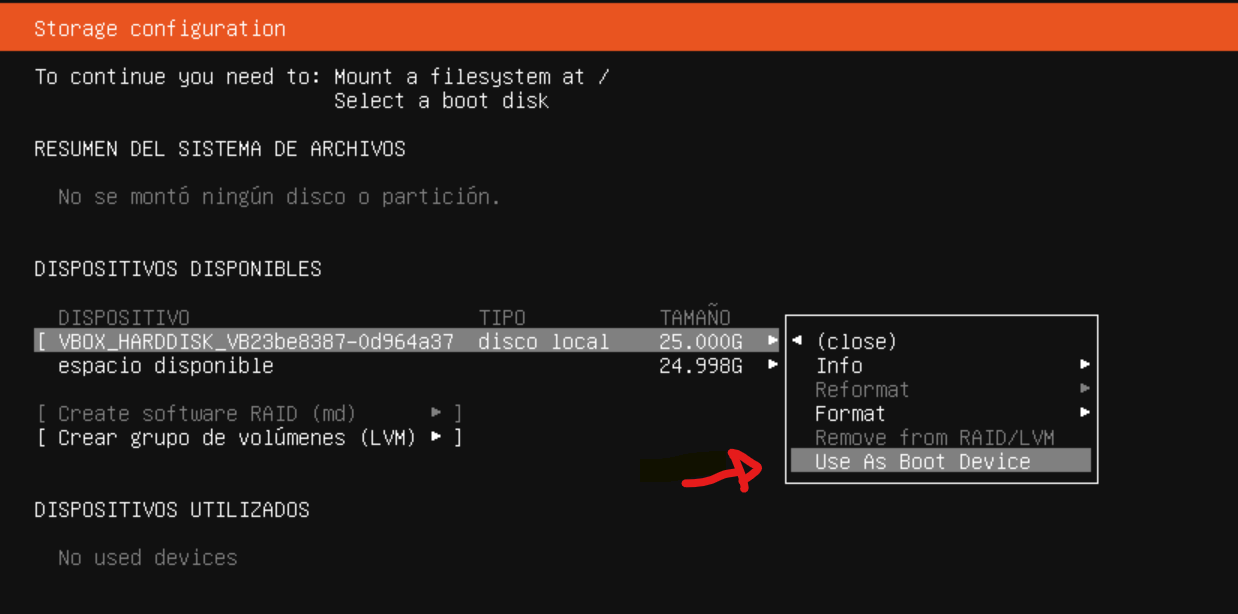Select the Reformat menu entry

tap(862, 389)
